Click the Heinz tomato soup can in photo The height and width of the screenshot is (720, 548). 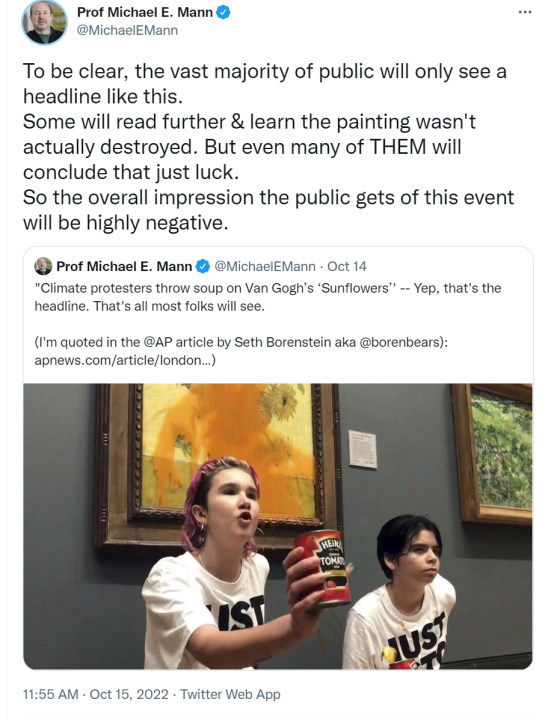tap(323, 568)
